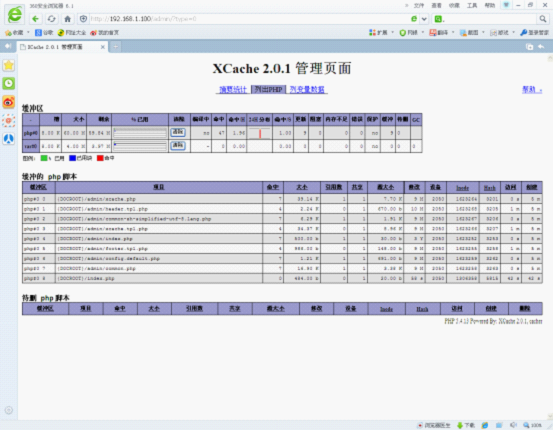Open the dotted circle sidebar icon

click(x=9, y=121)
